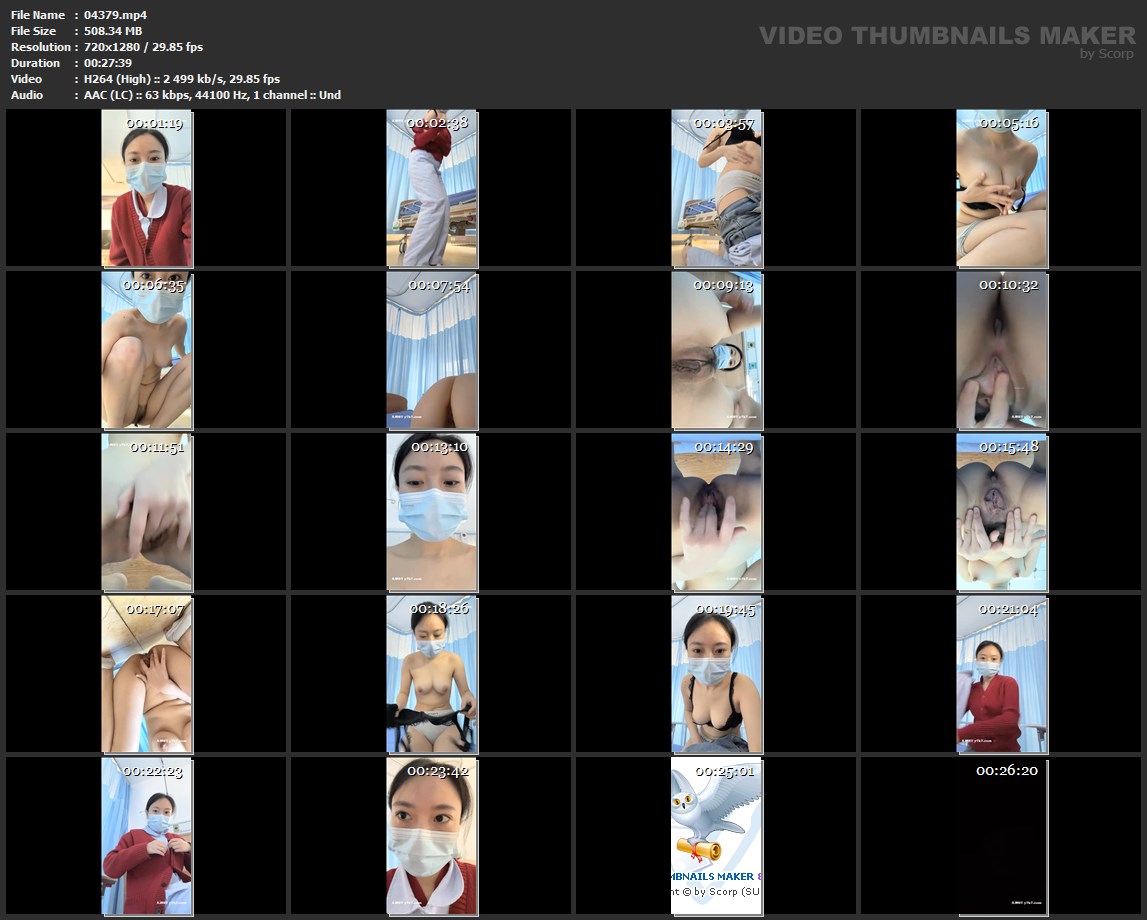
Task: Click the Resolution value 720x1280 / 29.85 fps
Action: coord(144,47)
